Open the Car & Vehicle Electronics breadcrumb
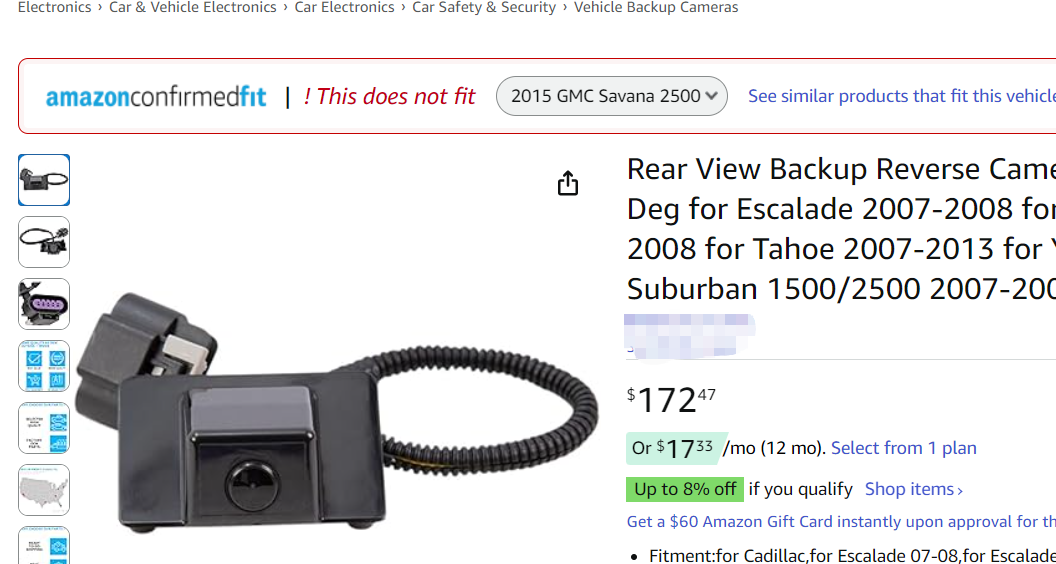1056x564 pixels. (193, 8)
